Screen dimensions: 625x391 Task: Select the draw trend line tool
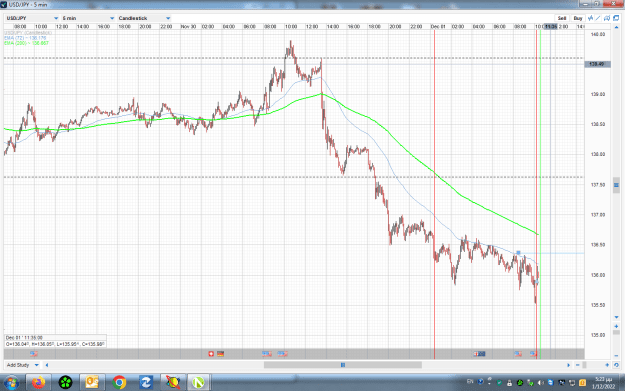click(x=598, y=18)
